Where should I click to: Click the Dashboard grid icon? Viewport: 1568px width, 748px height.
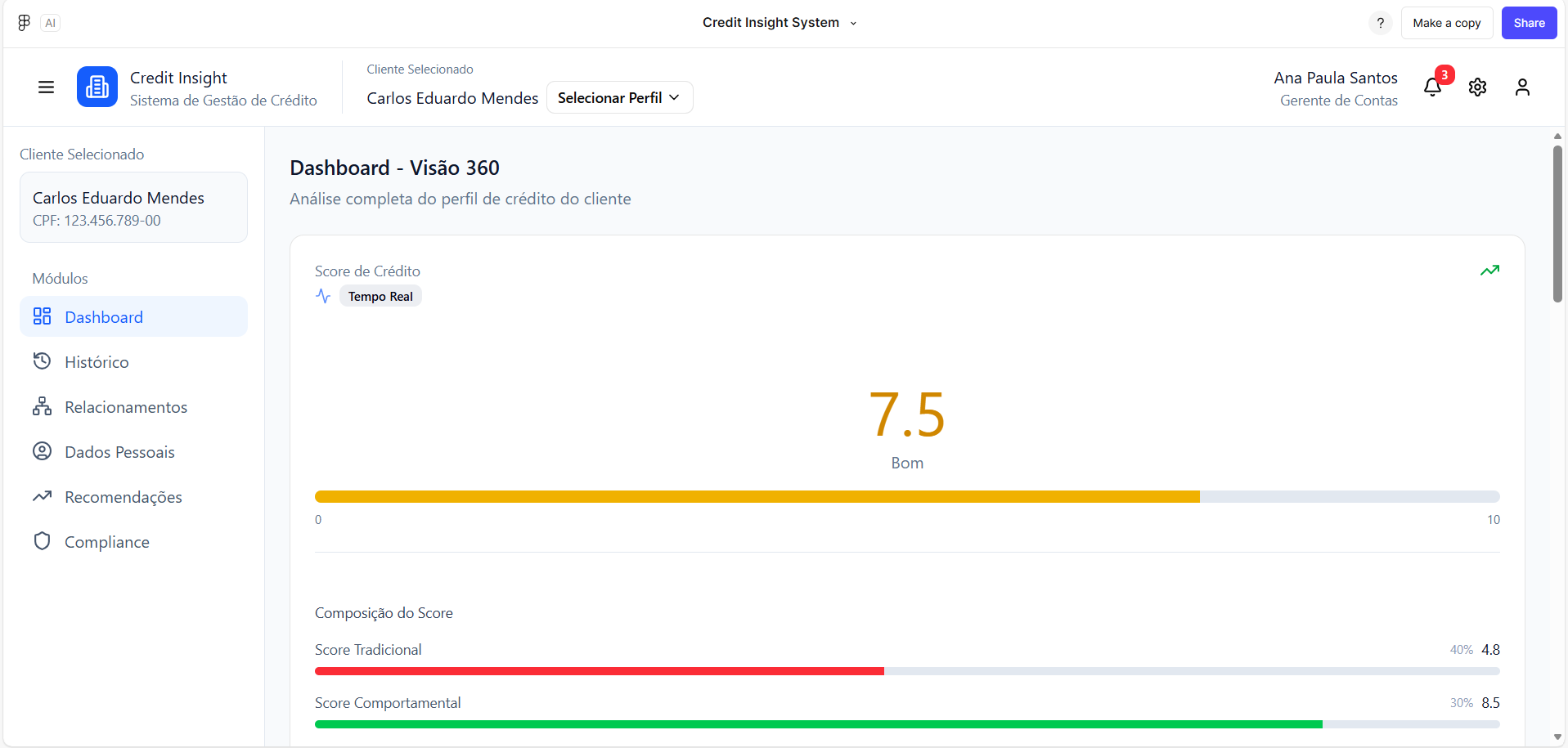(42, 316)
